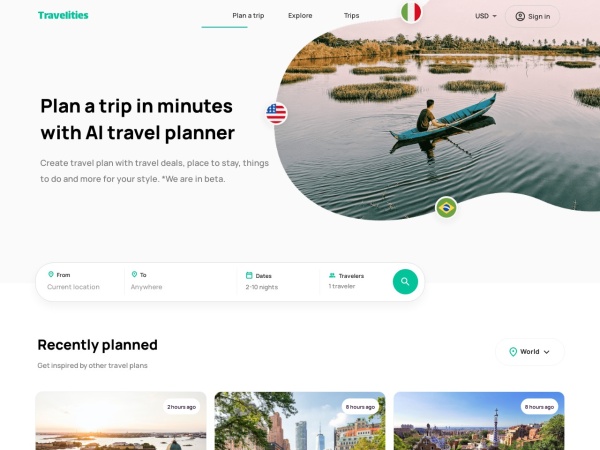Click the green search magnifier button
Viewport: 600px width, 450px height.
pos(405,282)
